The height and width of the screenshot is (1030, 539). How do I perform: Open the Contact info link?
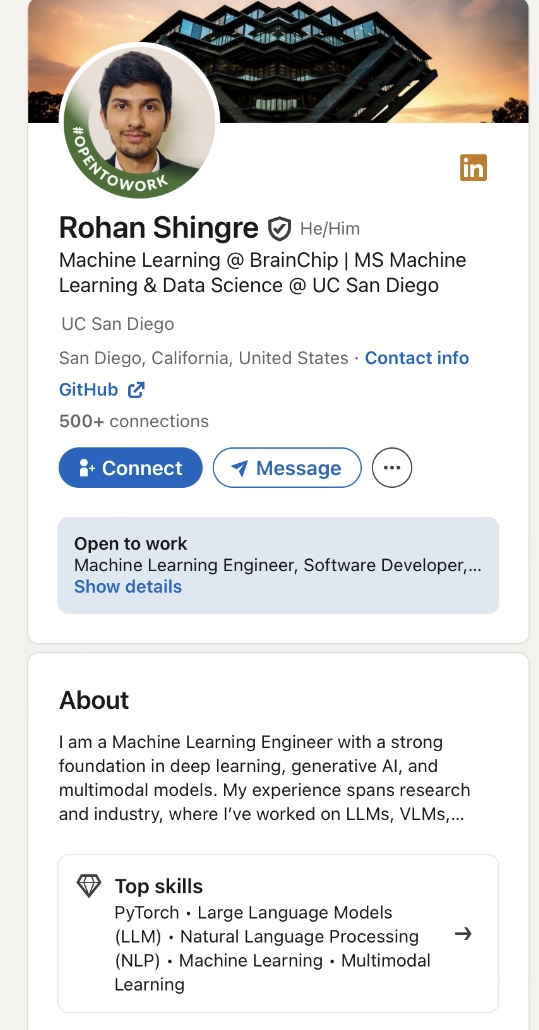(417, 358)
